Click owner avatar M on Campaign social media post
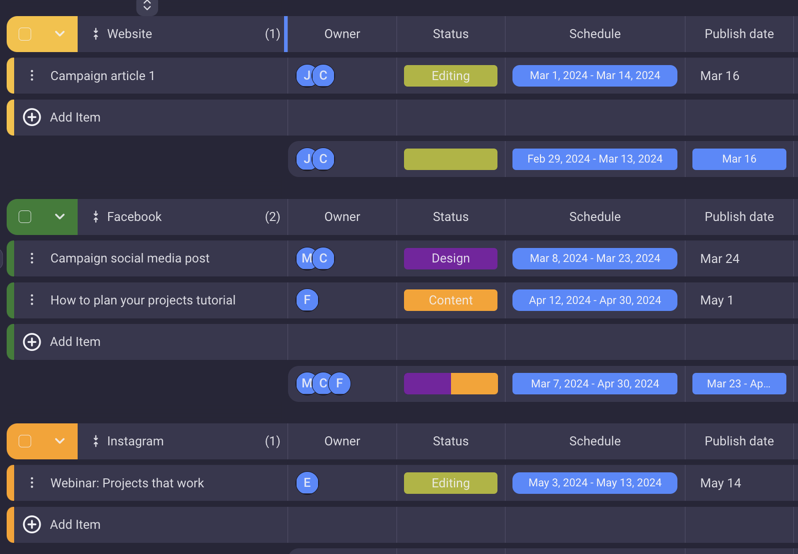This screenshot has width=798, height=554. [x=305, y=258]
